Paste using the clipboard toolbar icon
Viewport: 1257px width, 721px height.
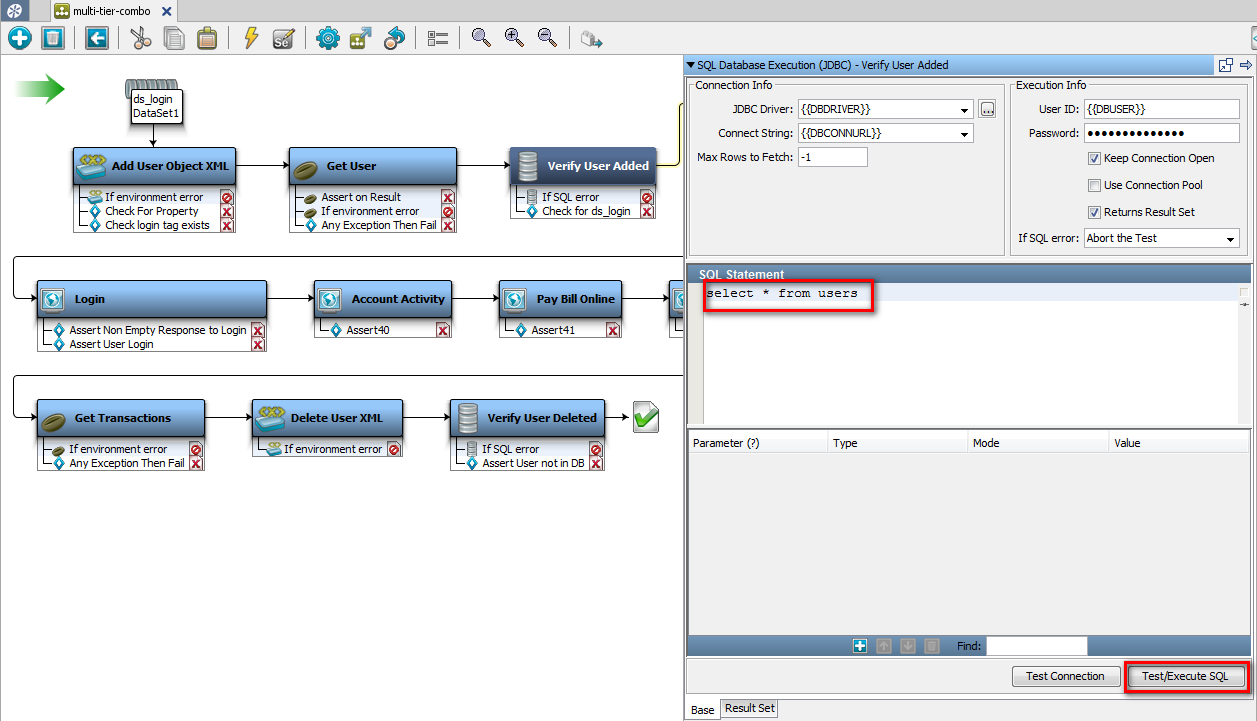coord(206,38)
